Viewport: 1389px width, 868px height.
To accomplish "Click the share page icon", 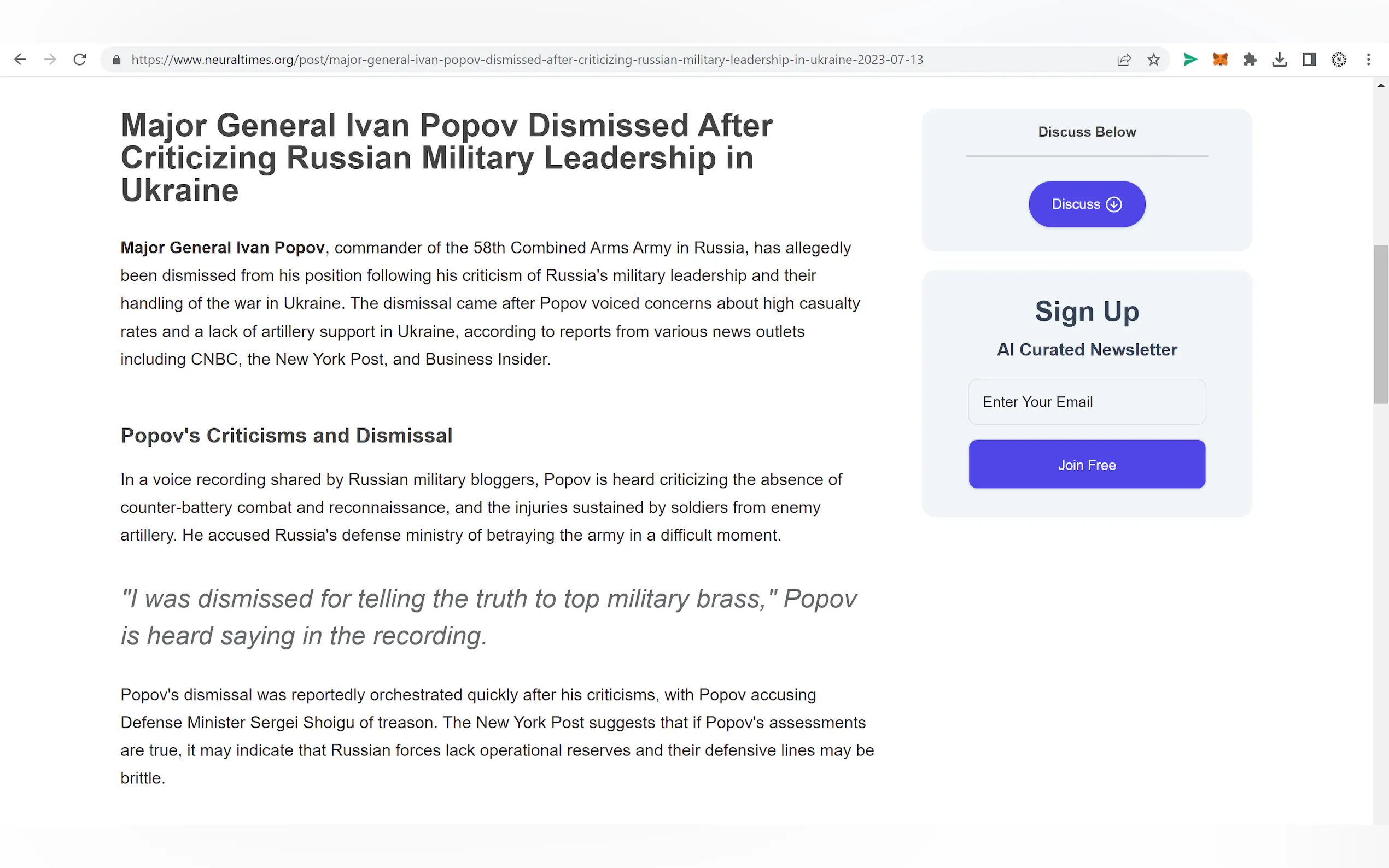I will click(x=1124, y=60).
